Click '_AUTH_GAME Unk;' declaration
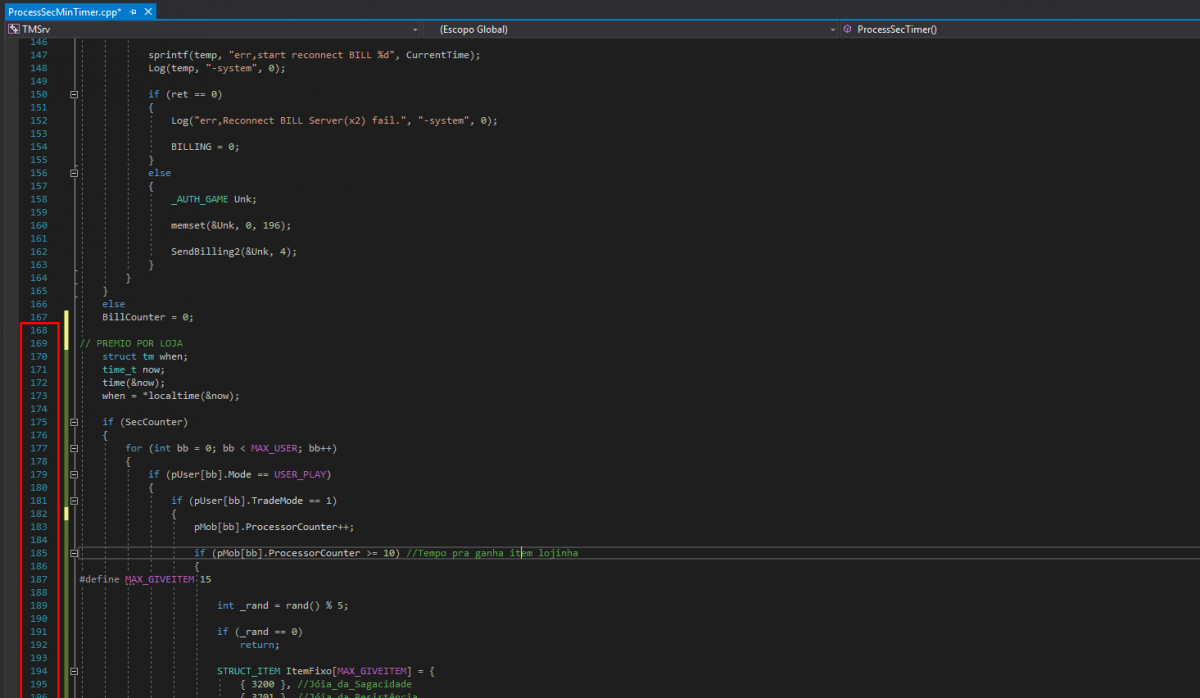Viewport: 1200px width, 698px height. tap(214, 199)
